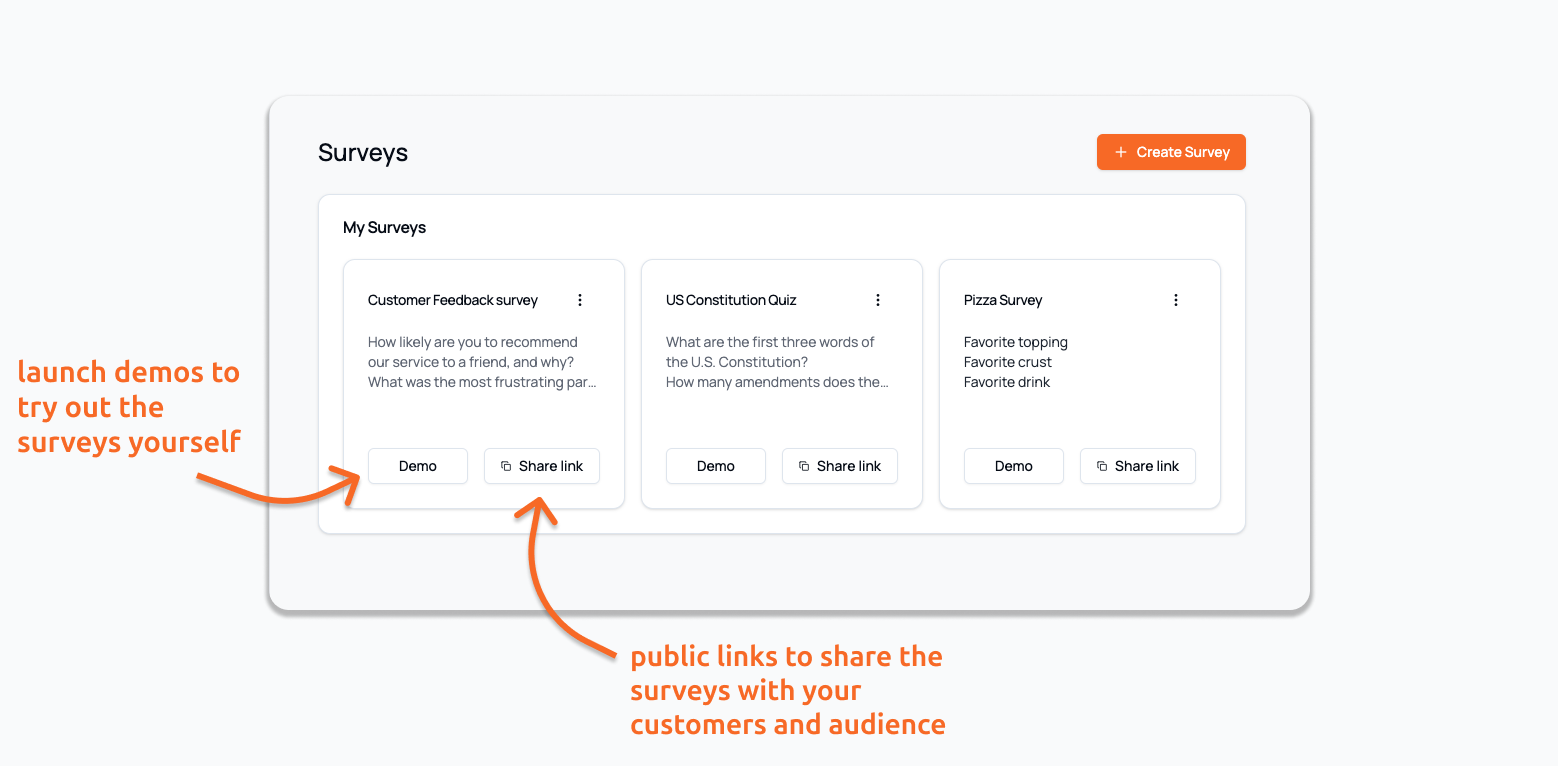Open the US Constitution Quiz card title
This screenshot has width=1558, height=766.
731,300
